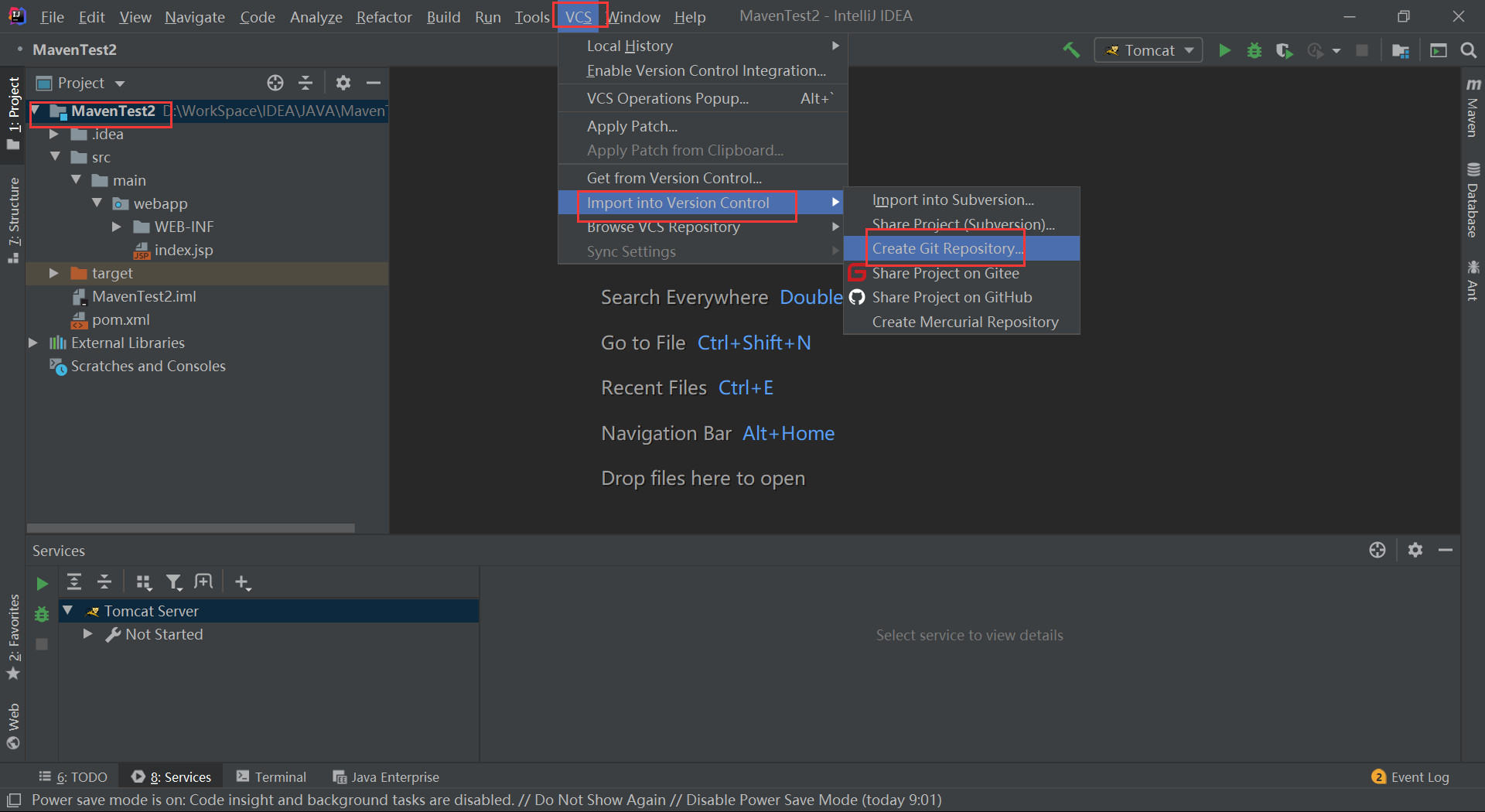Select index.jsp in project tree
Image resolution: width=1485 pixels, height=812 pixels.
tap(173, 250)
